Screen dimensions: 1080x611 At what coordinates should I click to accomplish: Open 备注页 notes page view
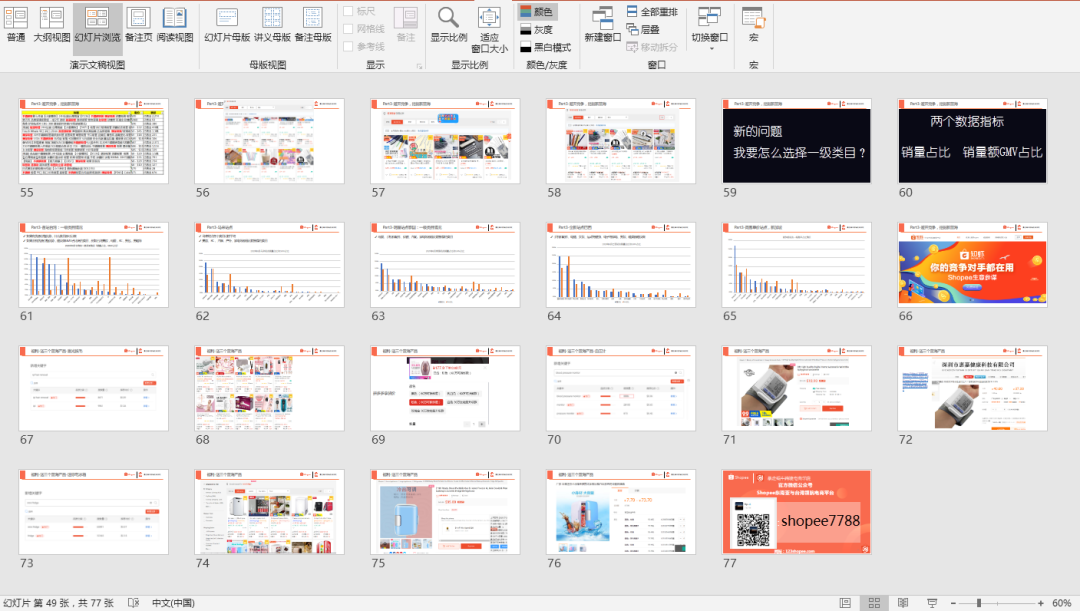(138, 25)
